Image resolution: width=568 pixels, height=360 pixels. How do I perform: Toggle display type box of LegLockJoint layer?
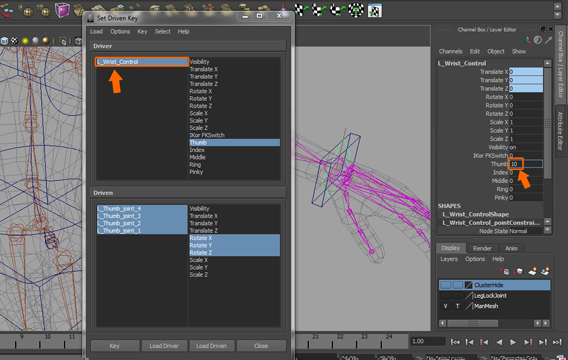[x=458, y=296]
